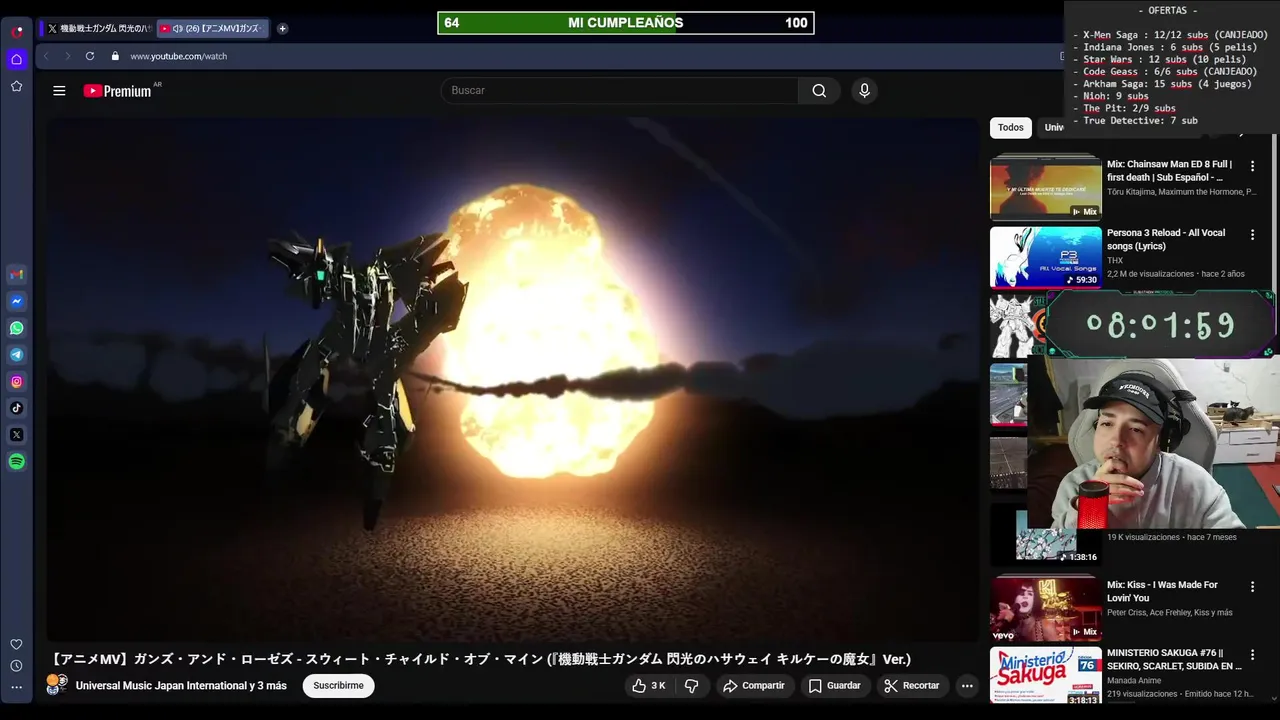Select the Universal filter chip
Image resolution: width=1280 pixels, height=720 pixels.
click(x=1052, y=128)
